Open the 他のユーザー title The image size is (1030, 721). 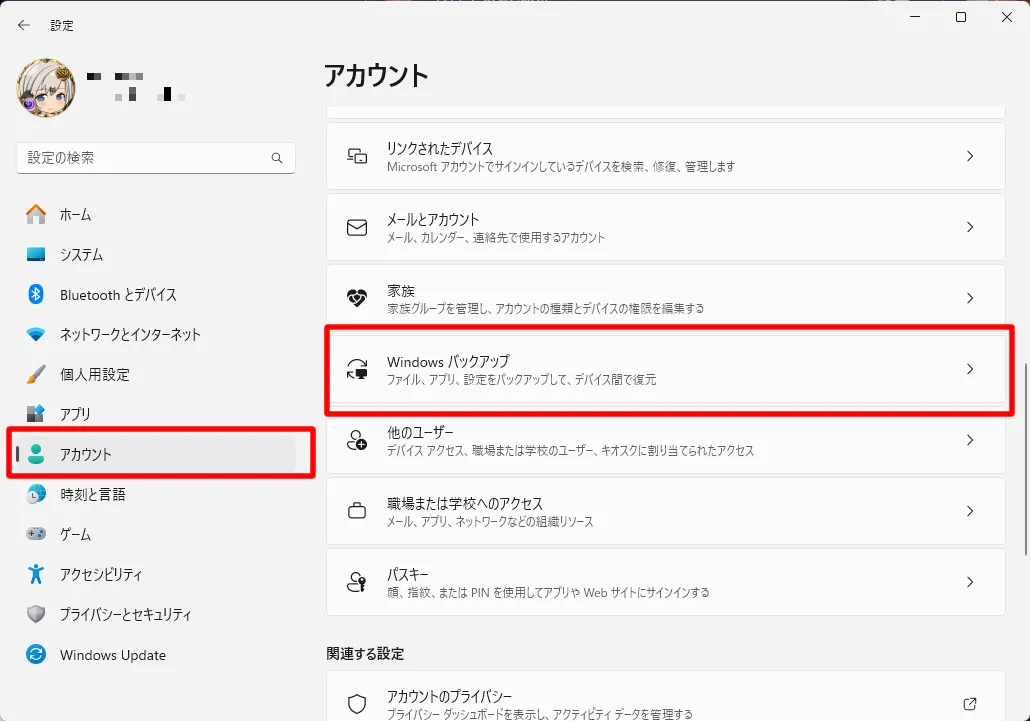coord(420,433)
